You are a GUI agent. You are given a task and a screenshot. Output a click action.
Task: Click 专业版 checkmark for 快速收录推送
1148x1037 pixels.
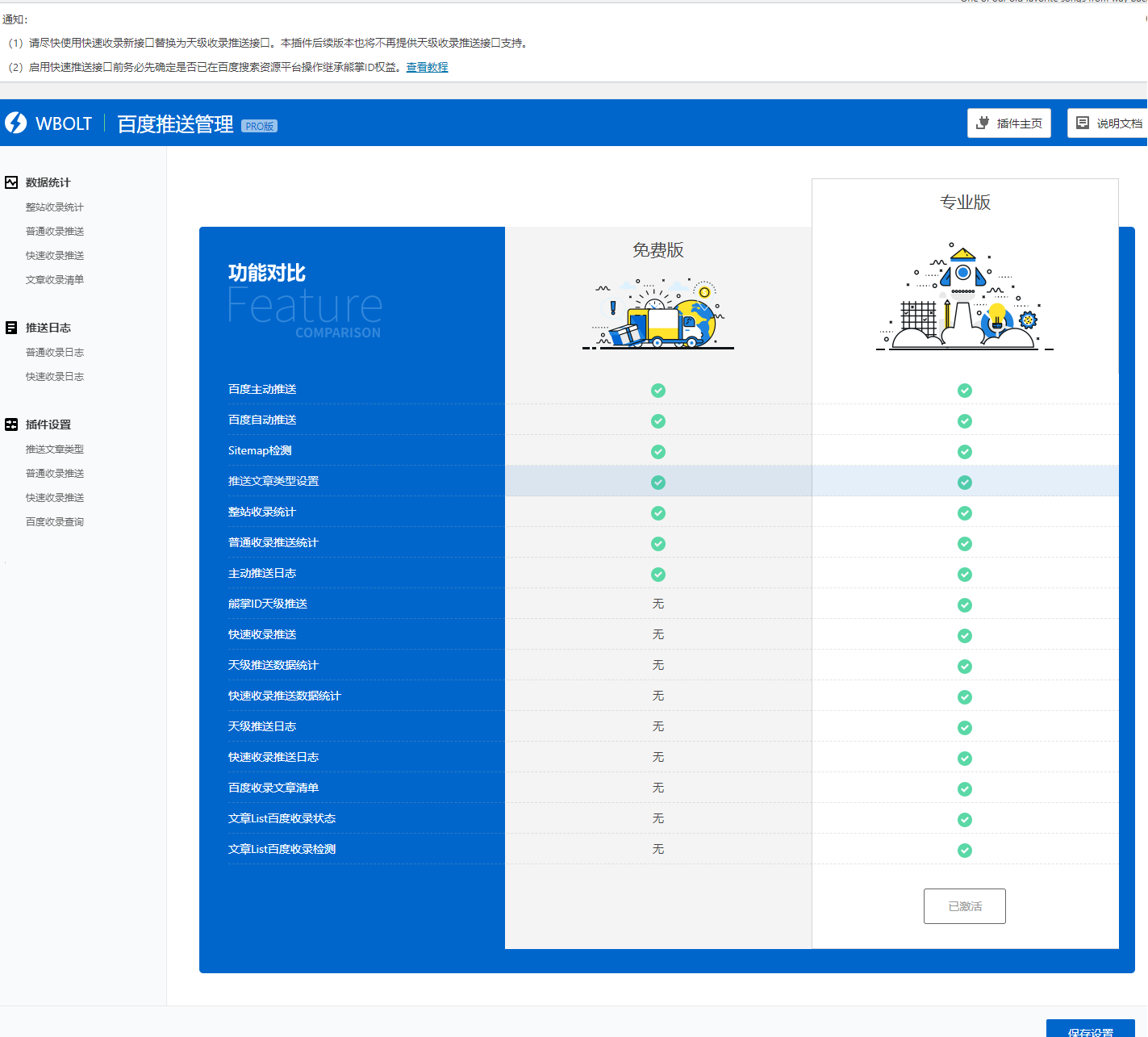click(x=965, y=636)
